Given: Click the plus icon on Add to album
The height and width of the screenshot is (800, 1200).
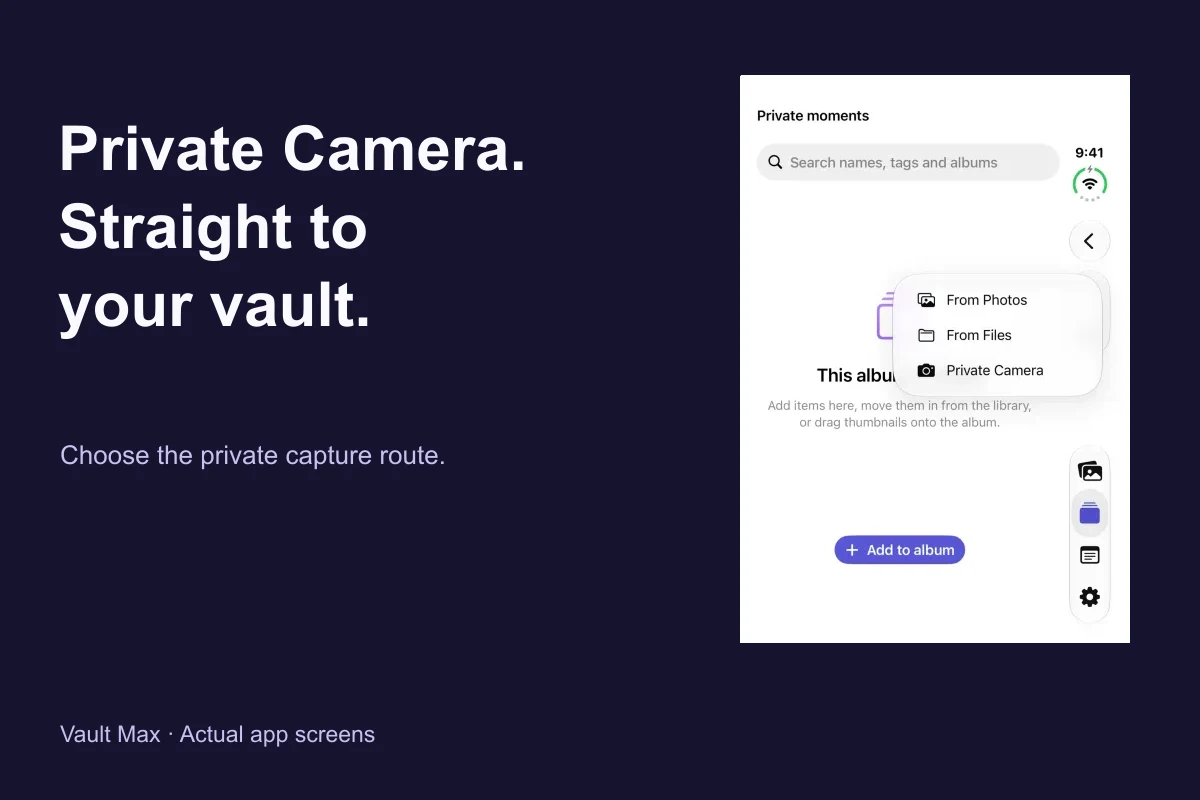Looking at the screenshot, I should point(852,550).
